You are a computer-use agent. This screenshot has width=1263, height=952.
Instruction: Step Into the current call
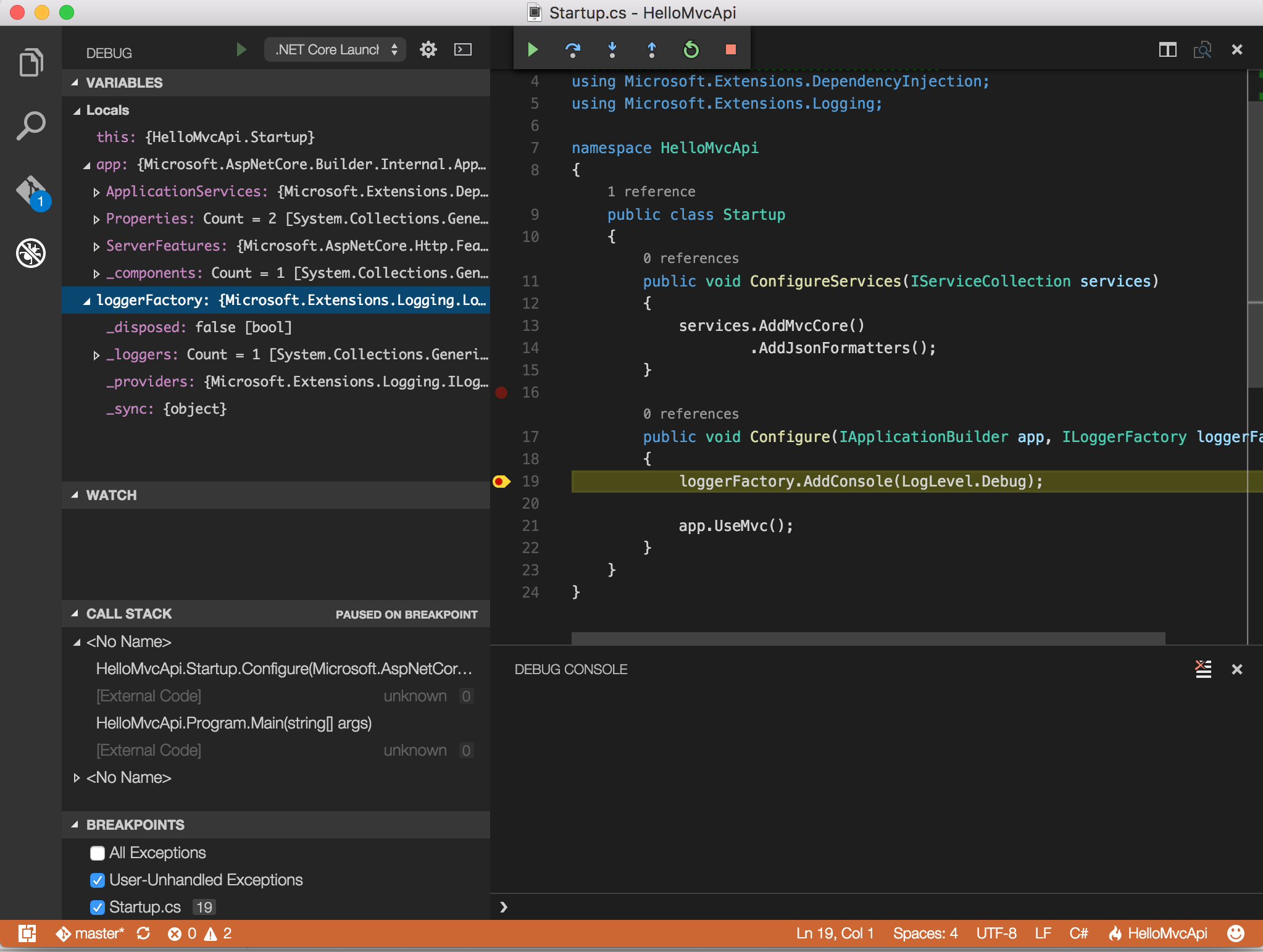pyautogui.click(x=612, y=49)
